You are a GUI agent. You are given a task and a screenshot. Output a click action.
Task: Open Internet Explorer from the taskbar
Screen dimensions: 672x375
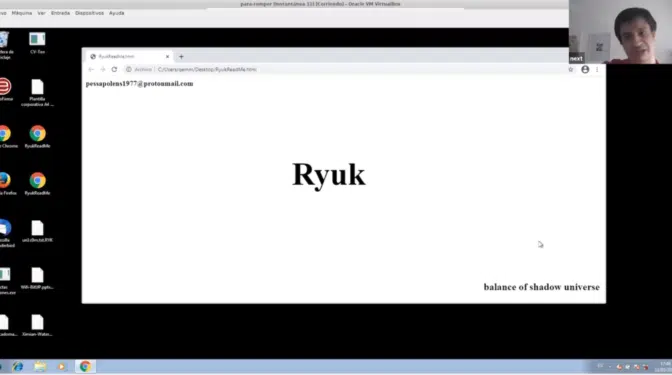[x=18, y=366]
